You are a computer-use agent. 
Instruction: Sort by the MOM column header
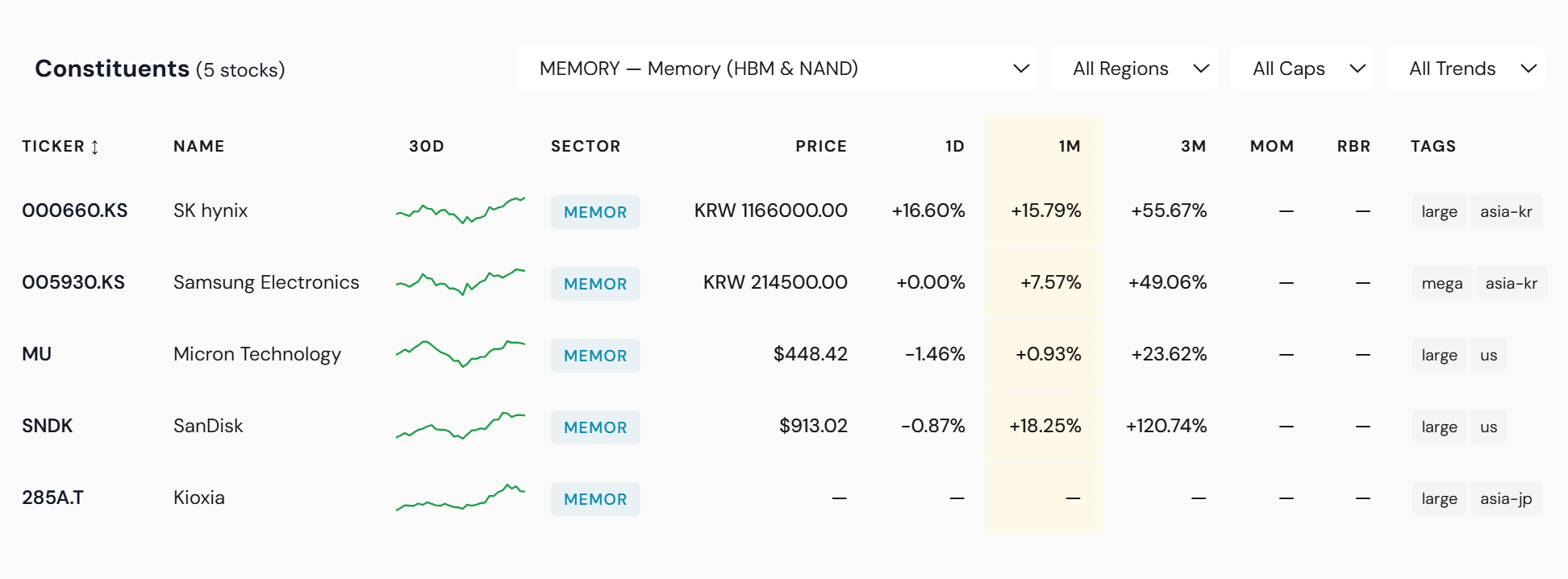coord(1272,146)
